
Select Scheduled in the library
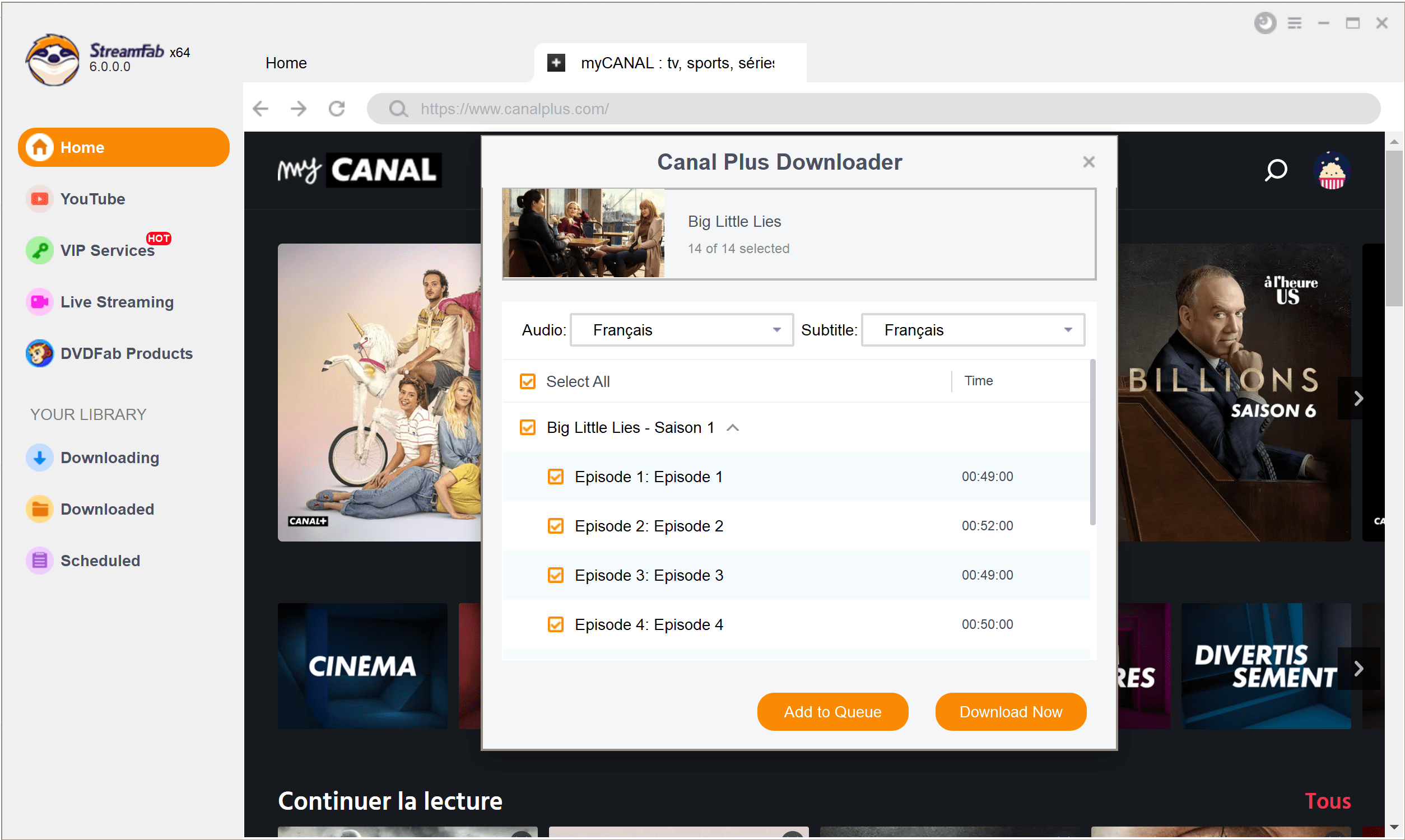(100, 561)
